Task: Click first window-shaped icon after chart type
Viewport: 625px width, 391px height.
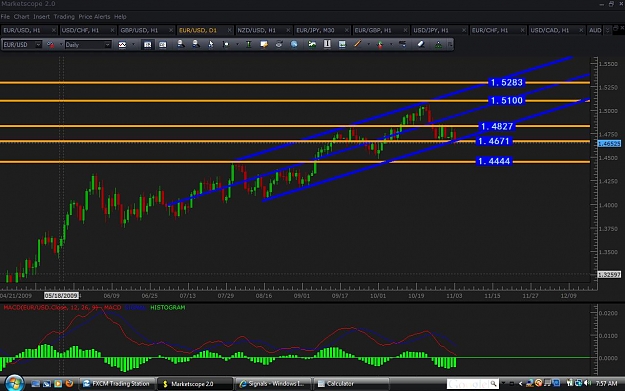Action: click(x=147, y=45)
